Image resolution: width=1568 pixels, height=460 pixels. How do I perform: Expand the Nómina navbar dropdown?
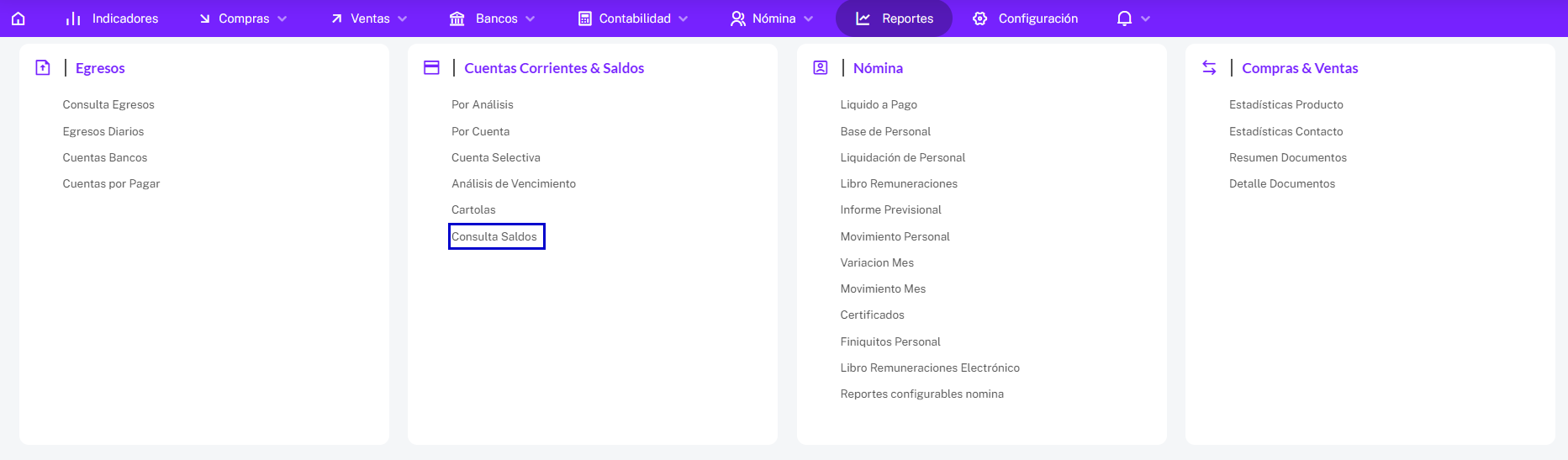click(772, 19)
